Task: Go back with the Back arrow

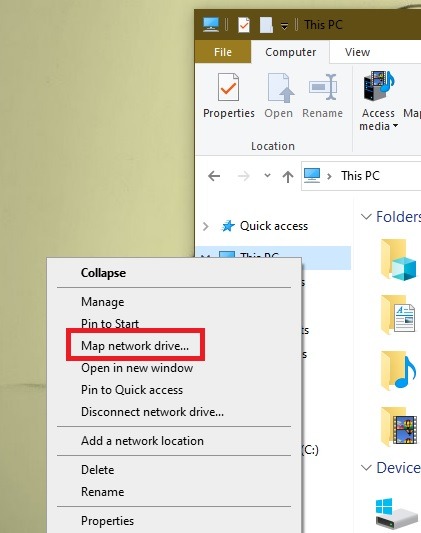Action: point(214,176)
